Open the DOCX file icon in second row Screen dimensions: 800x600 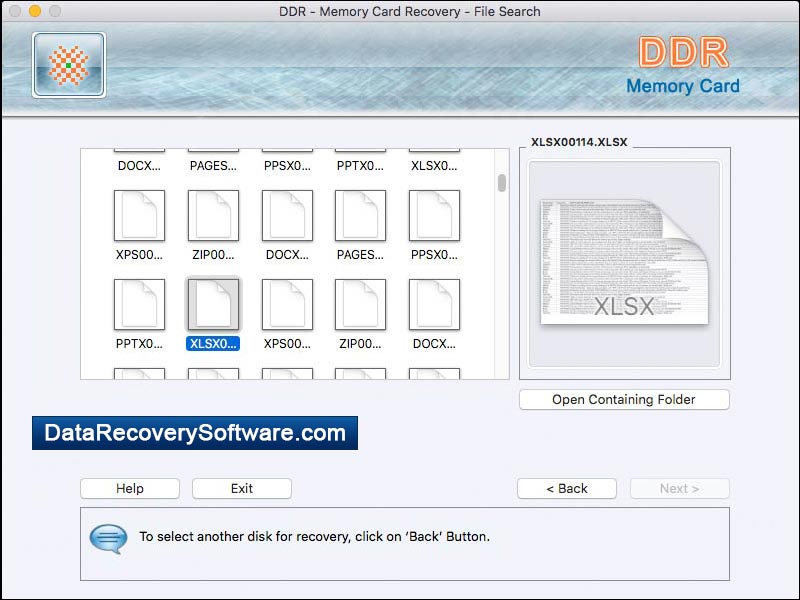[x=287, y=215]
